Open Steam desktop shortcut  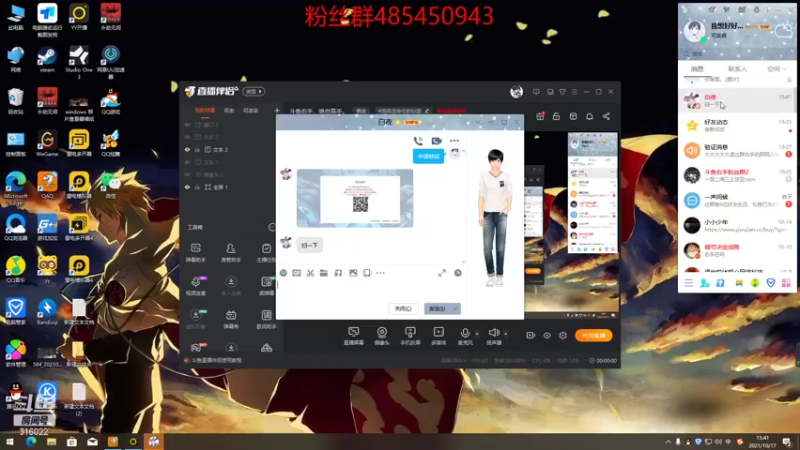point(47,60)
